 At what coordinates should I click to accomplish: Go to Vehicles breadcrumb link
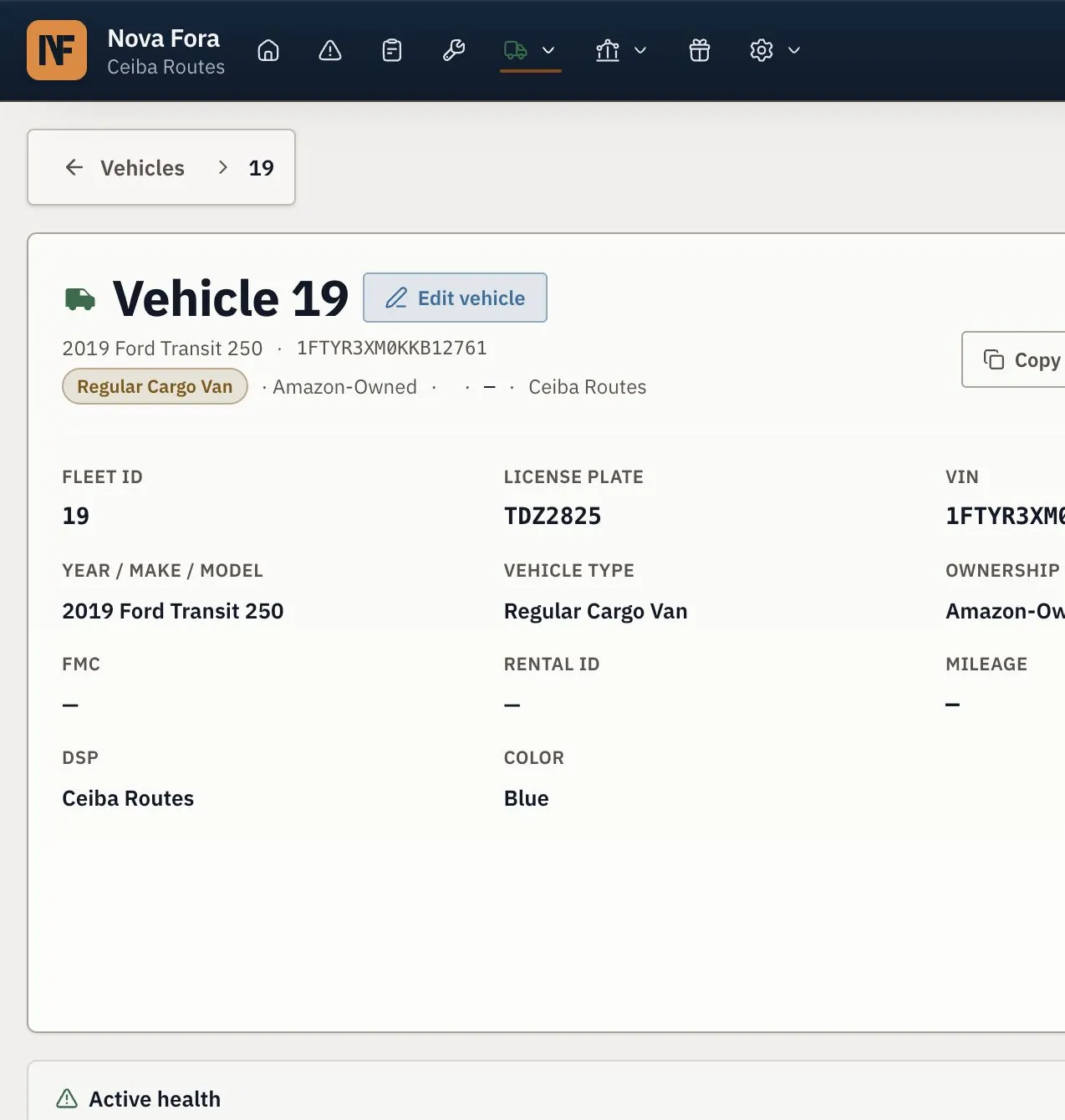pyautogui.click(x=142, y=168)
